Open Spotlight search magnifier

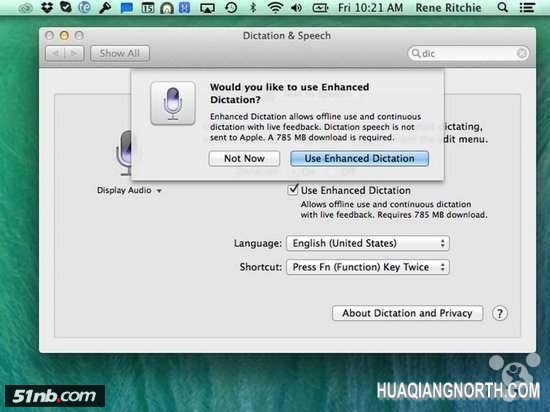[x=502, y=7]
